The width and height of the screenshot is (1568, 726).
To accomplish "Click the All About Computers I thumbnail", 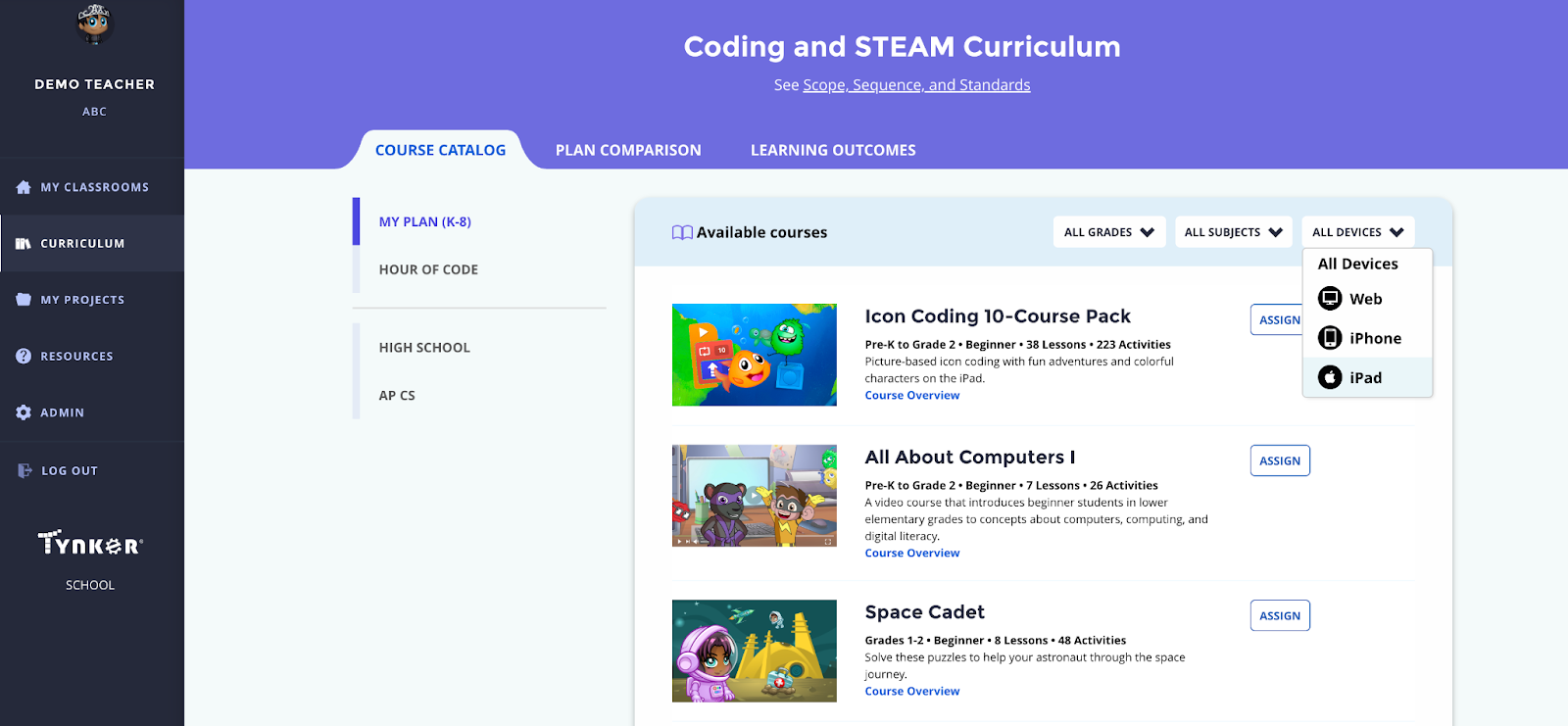I will pyautogui.click(x=755, y=496).
